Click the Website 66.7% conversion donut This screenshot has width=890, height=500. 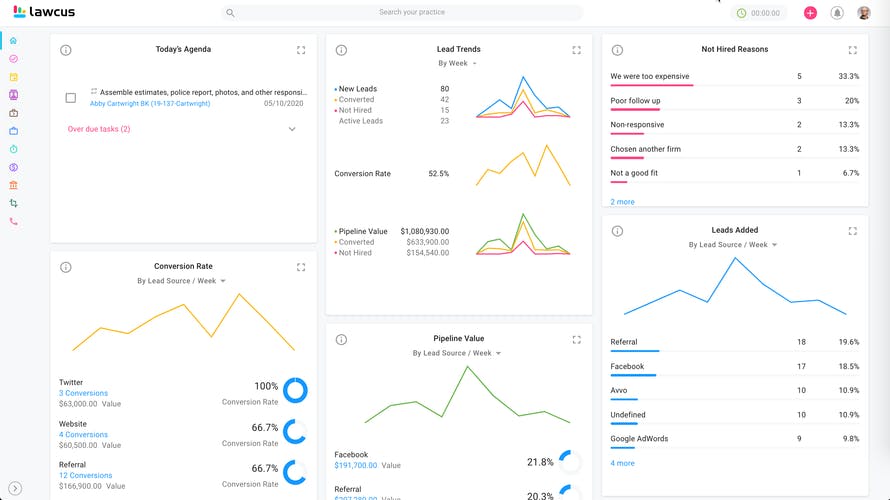pos(295,432)
